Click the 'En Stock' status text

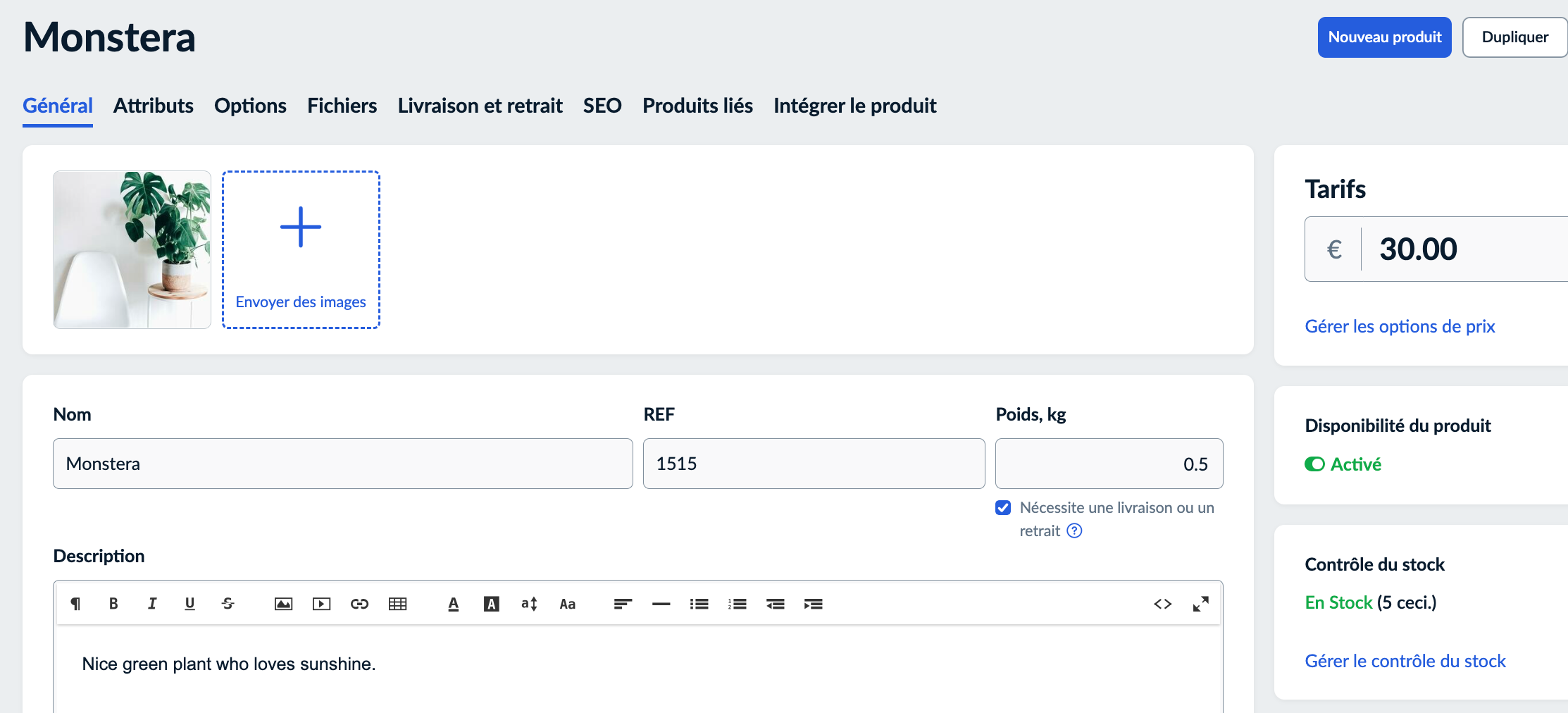(x=1338, y=602)
